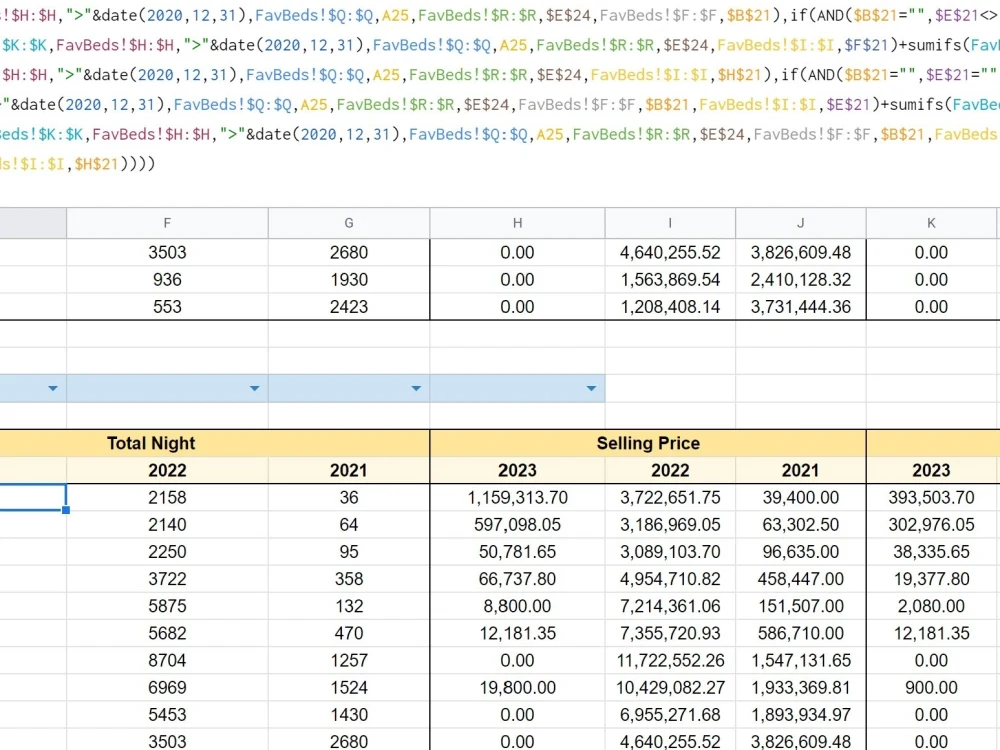The width and height of the screenshot is (1000, 750).
Task: Open the leftmost blue filter dropdown arrow
Action: 53,388
